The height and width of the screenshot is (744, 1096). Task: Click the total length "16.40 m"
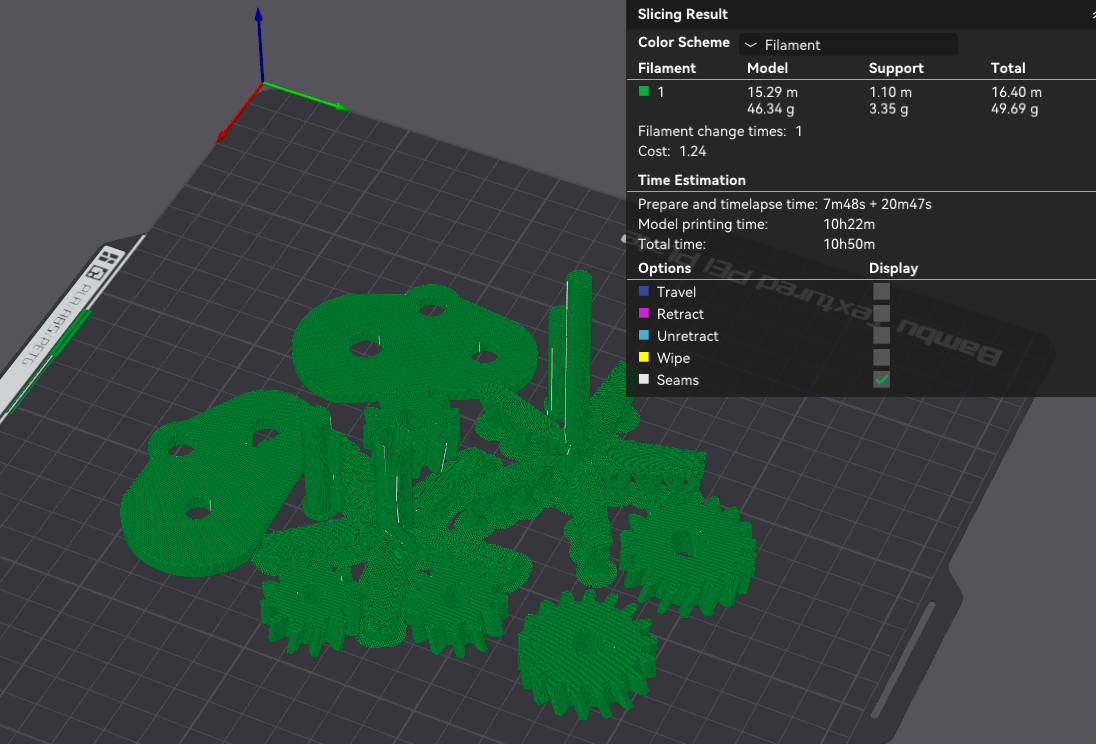pyautogui.click(x=1016, y=92)
